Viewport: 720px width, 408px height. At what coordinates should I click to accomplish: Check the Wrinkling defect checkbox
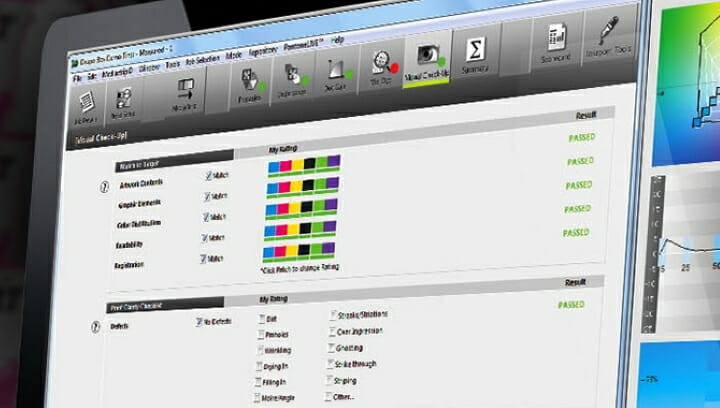click(x=260, y=351)
